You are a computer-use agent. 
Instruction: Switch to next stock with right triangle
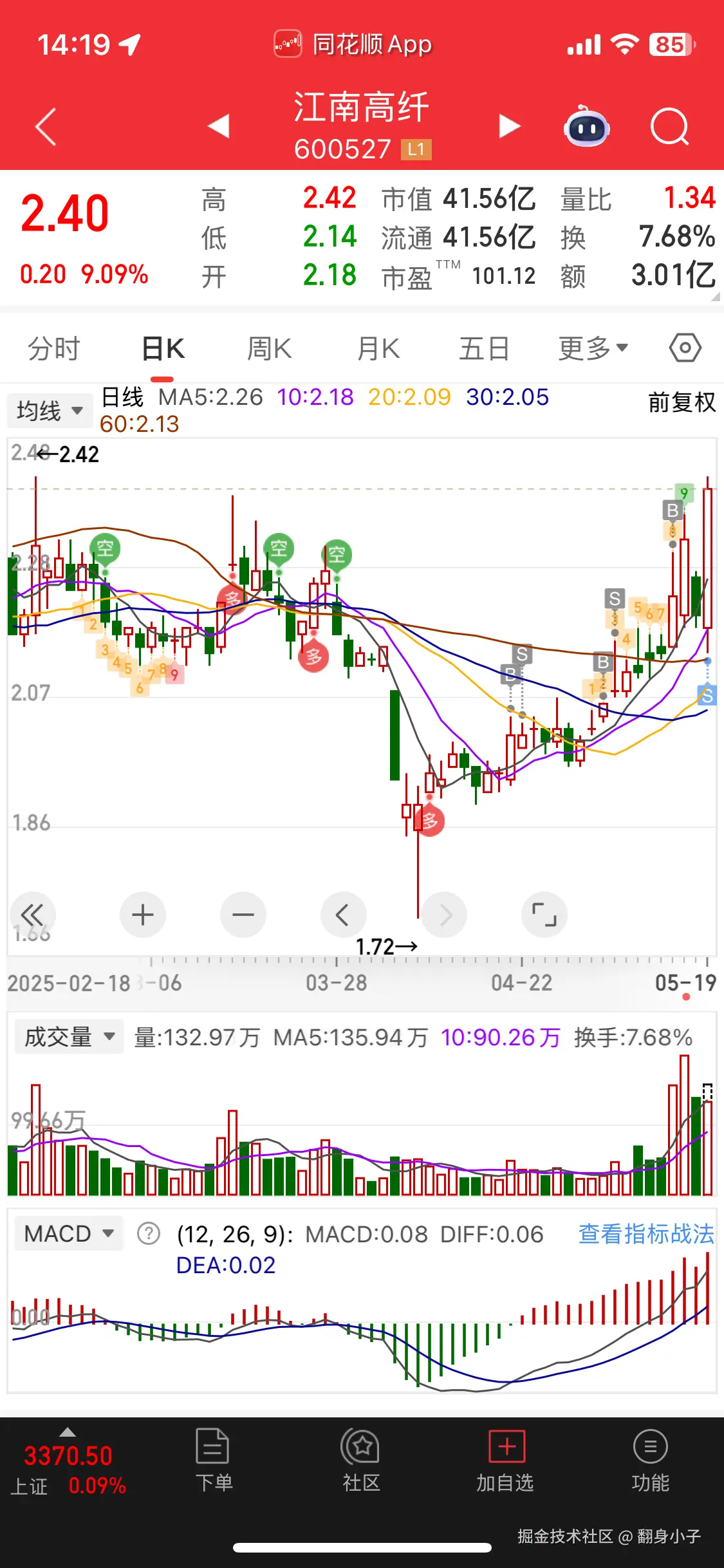509,126
